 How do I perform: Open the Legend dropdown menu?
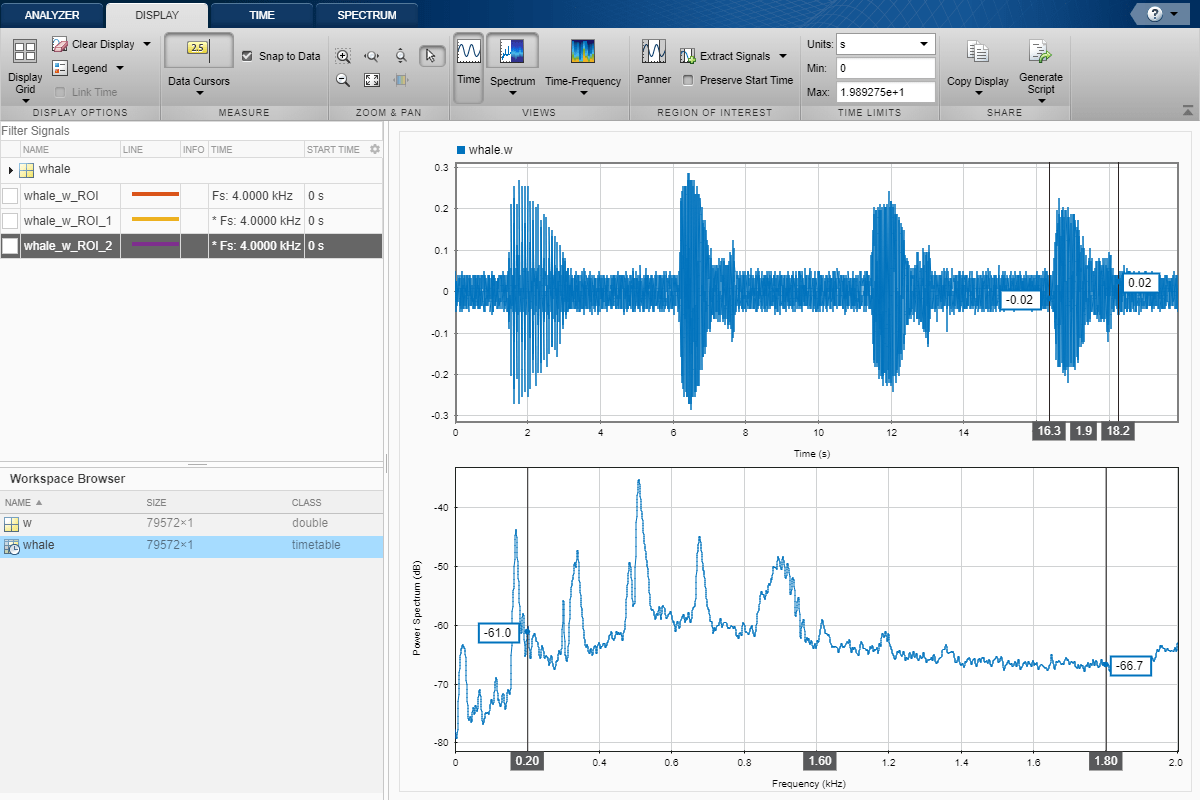click(x=120, y=68)
